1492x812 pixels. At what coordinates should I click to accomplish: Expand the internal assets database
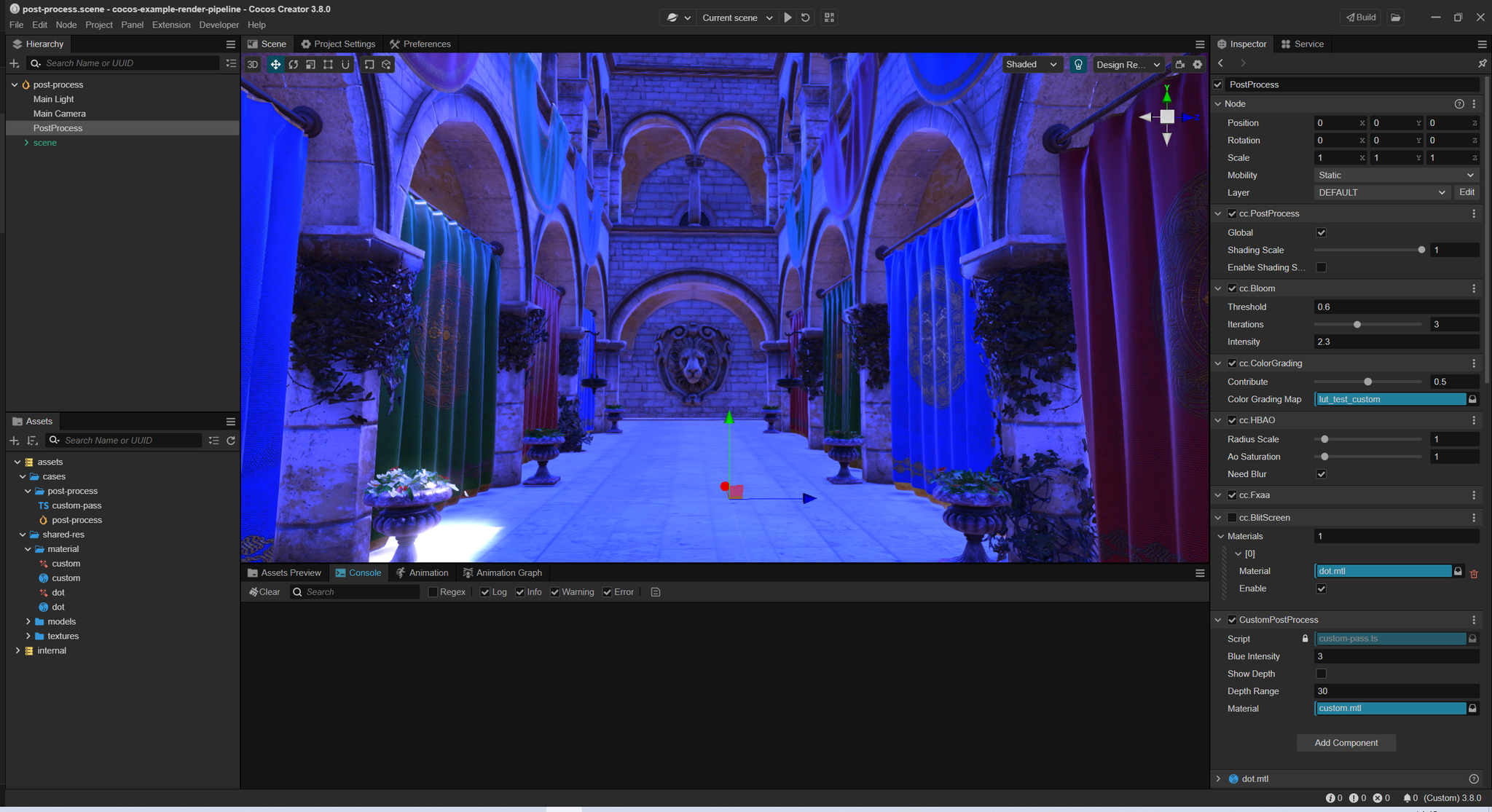tap(17, 651)
